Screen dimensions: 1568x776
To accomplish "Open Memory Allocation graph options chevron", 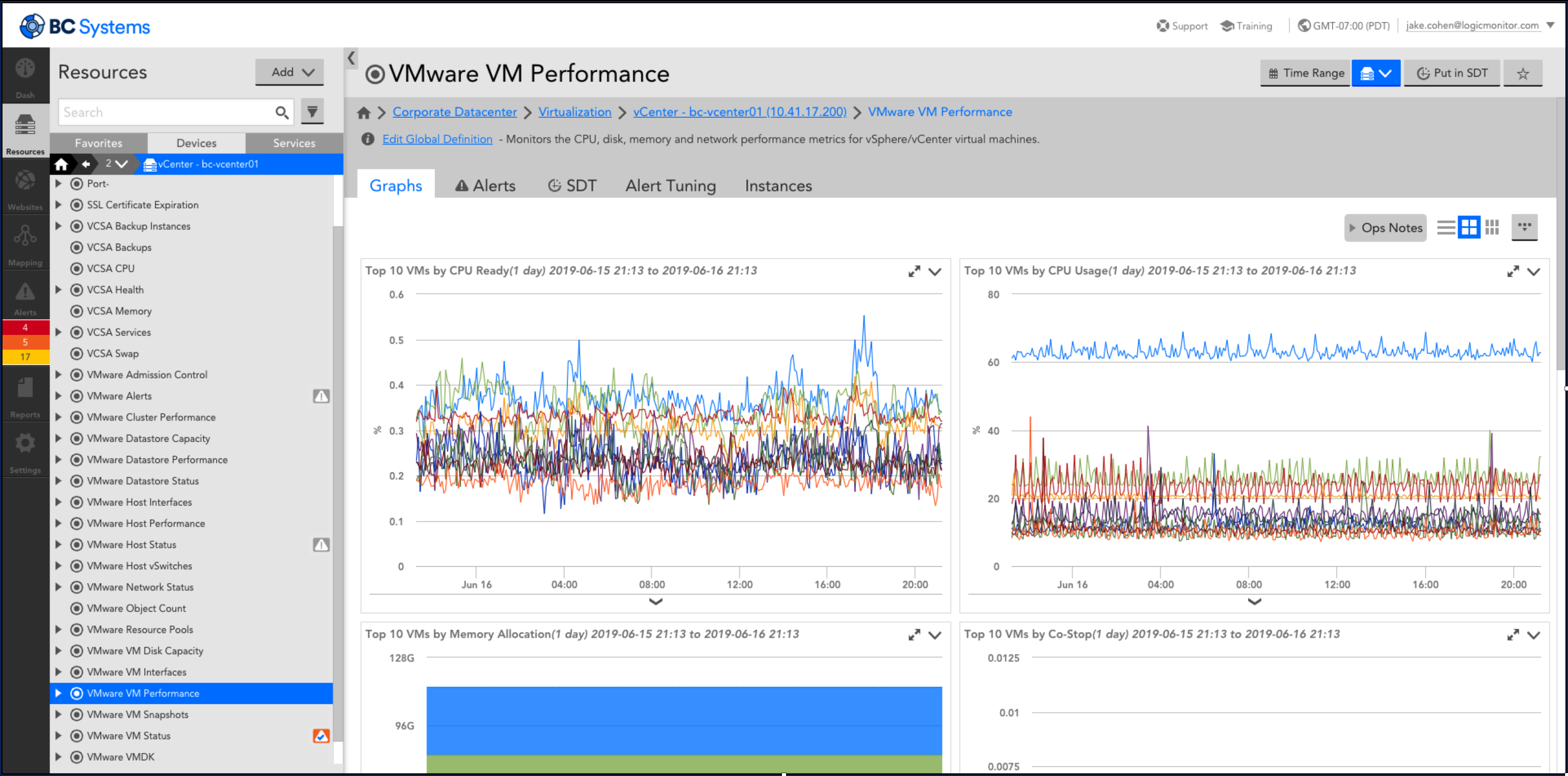I will pyautogui.click(x=935, y=636).
